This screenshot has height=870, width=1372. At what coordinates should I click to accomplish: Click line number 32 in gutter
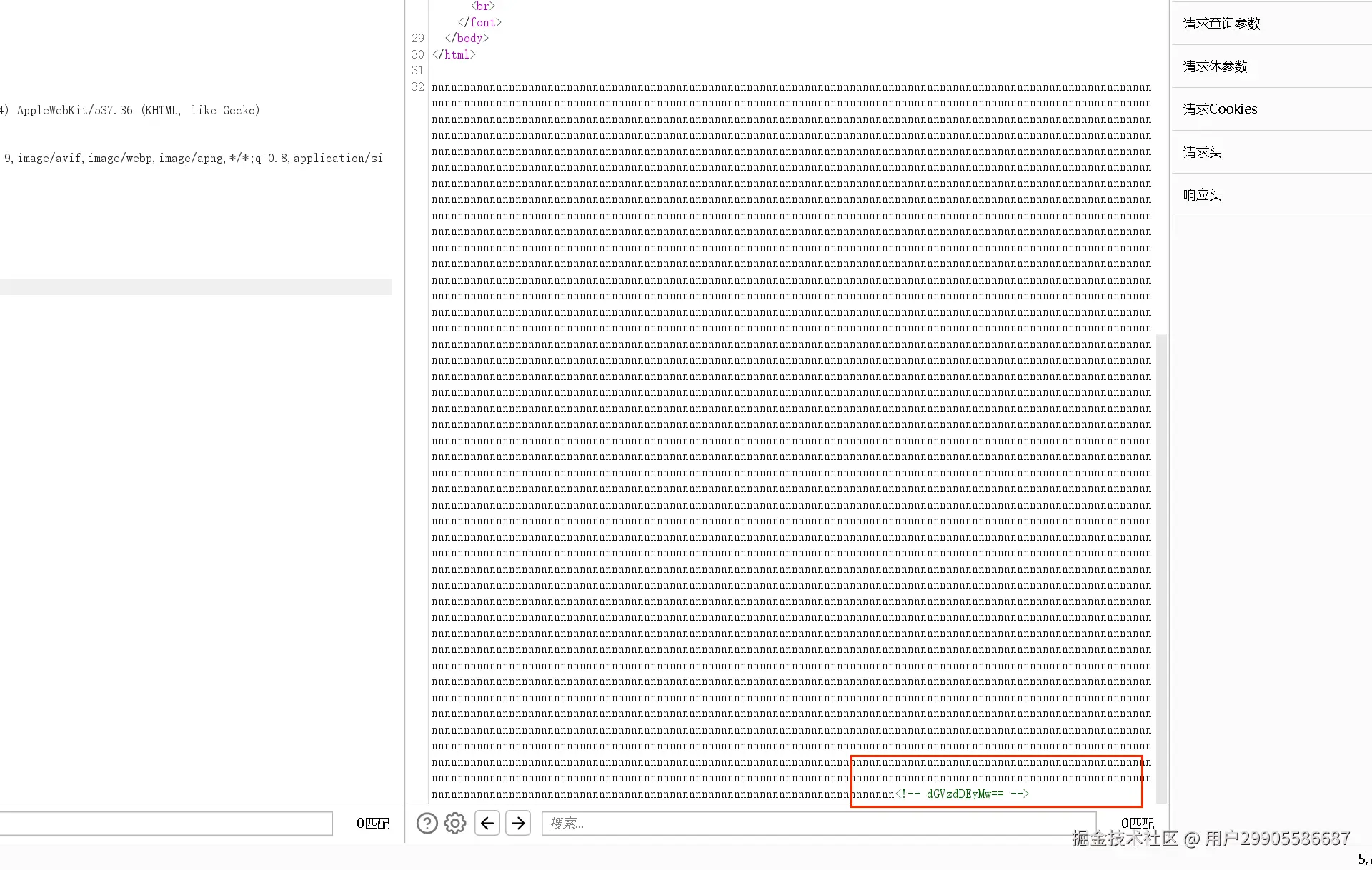[418, 87]
